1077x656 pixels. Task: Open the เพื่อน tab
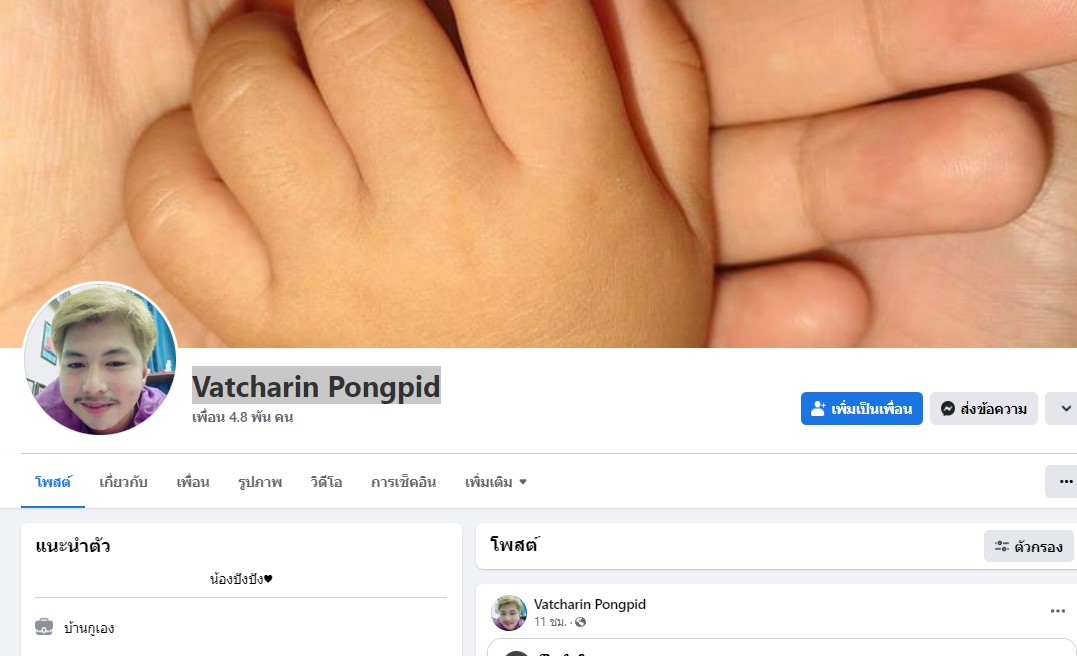pyautogui.click(x=193, y=482)
